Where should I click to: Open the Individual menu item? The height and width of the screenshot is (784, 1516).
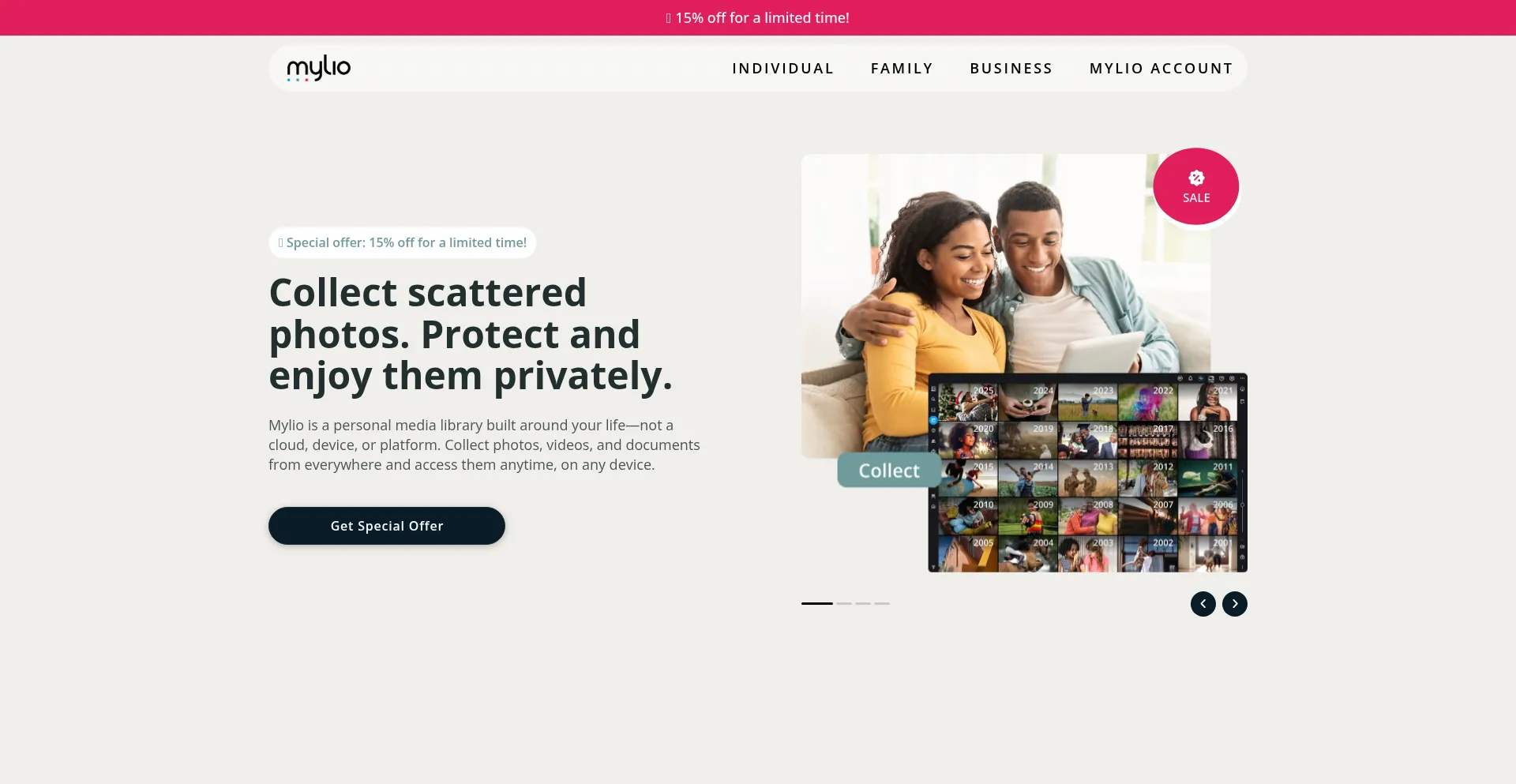783,69
